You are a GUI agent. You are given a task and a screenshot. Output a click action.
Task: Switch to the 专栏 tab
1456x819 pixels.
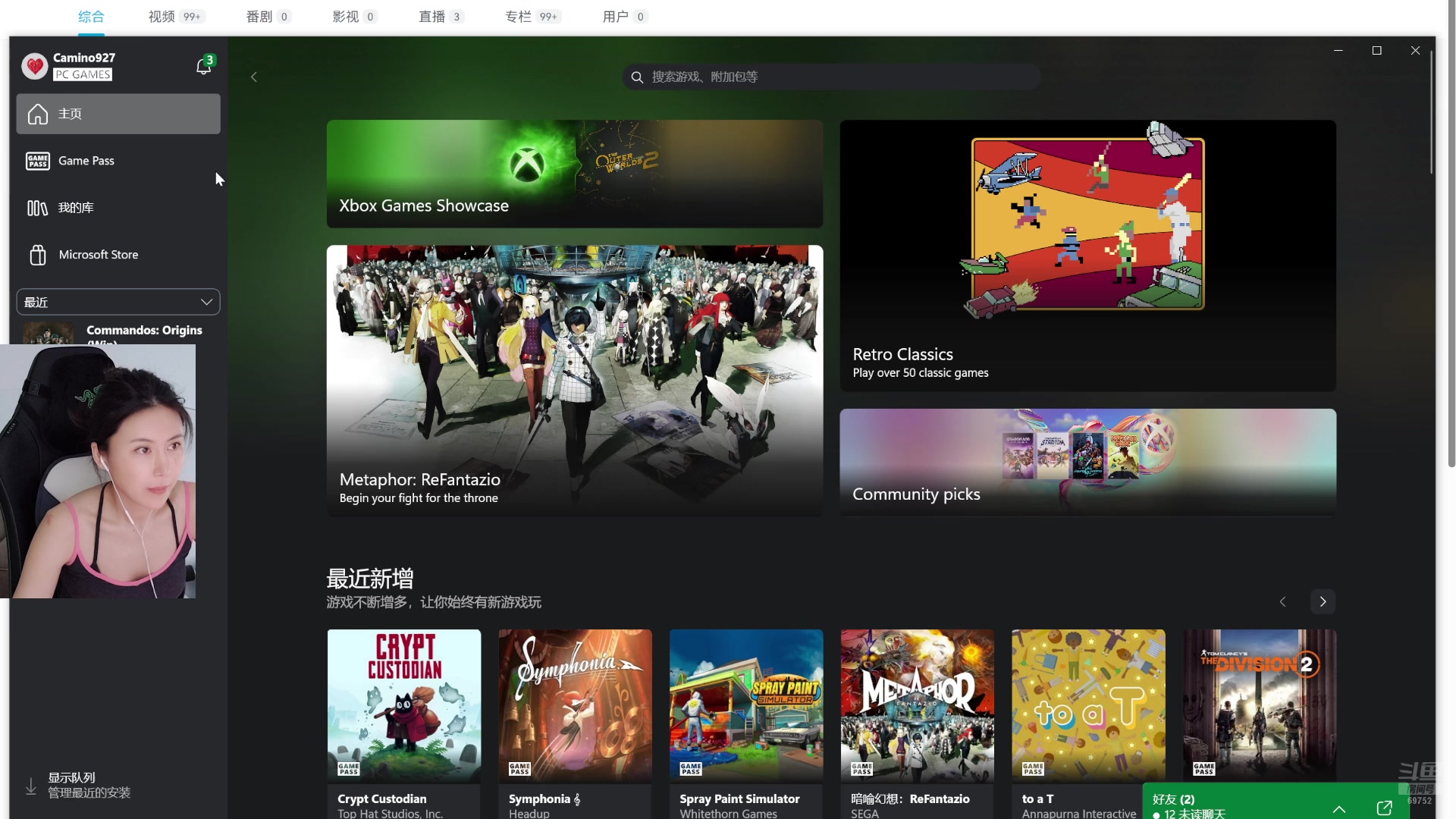click(533, 17)
